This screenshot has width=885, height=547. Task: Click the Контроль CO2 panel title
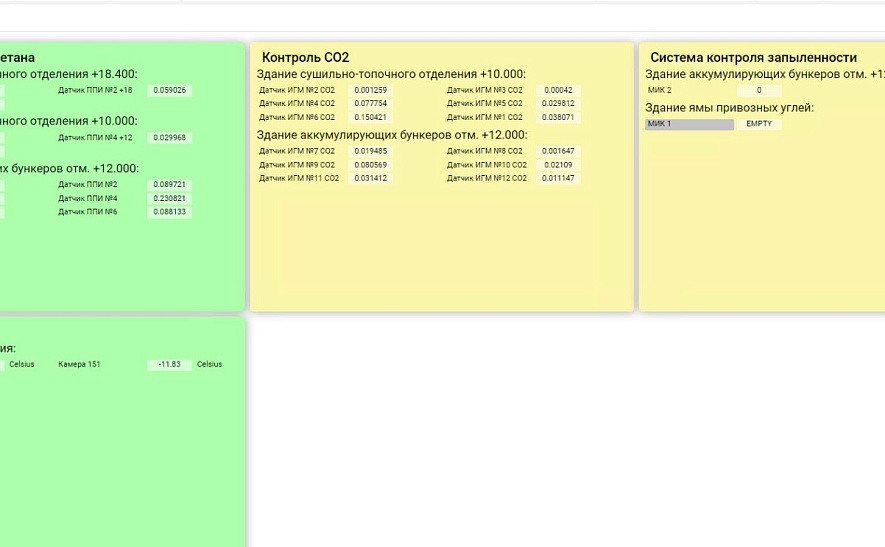[x=305, y=58]
